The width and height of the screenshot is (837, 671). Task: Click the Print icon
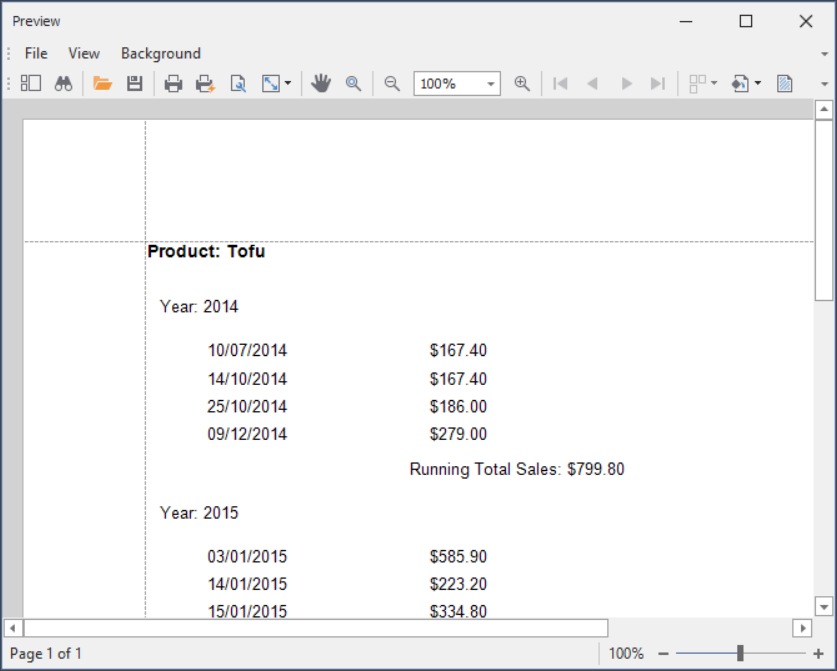click(173, 84)
